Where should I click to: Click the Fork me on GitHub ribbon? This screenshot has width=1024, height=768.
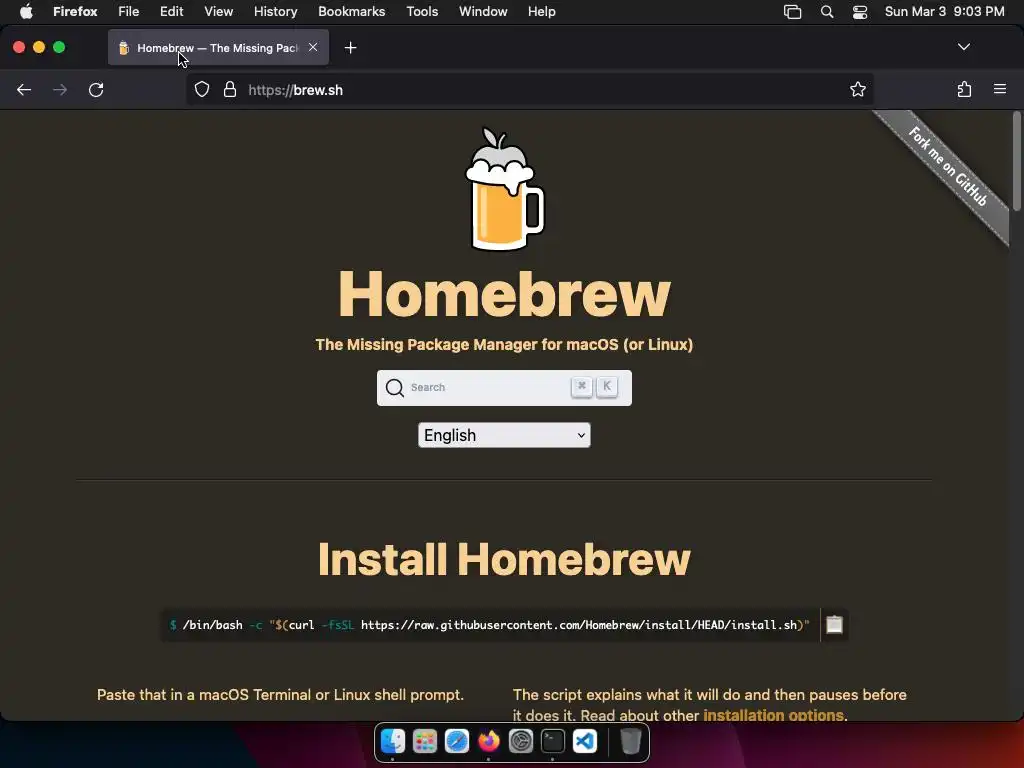[x=947, y=167]
